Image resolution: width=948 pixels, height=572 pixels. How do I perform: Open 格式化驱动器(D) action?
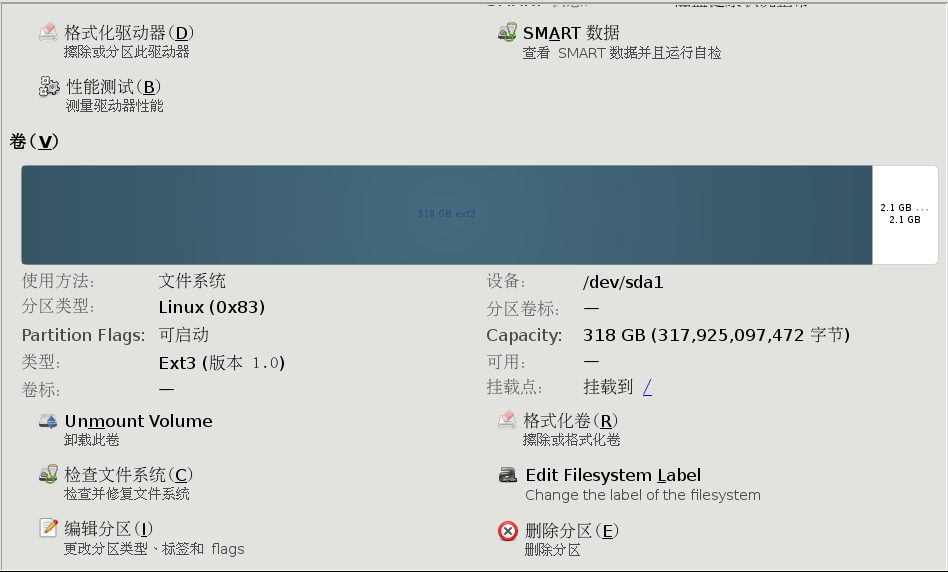coord(129,33)
